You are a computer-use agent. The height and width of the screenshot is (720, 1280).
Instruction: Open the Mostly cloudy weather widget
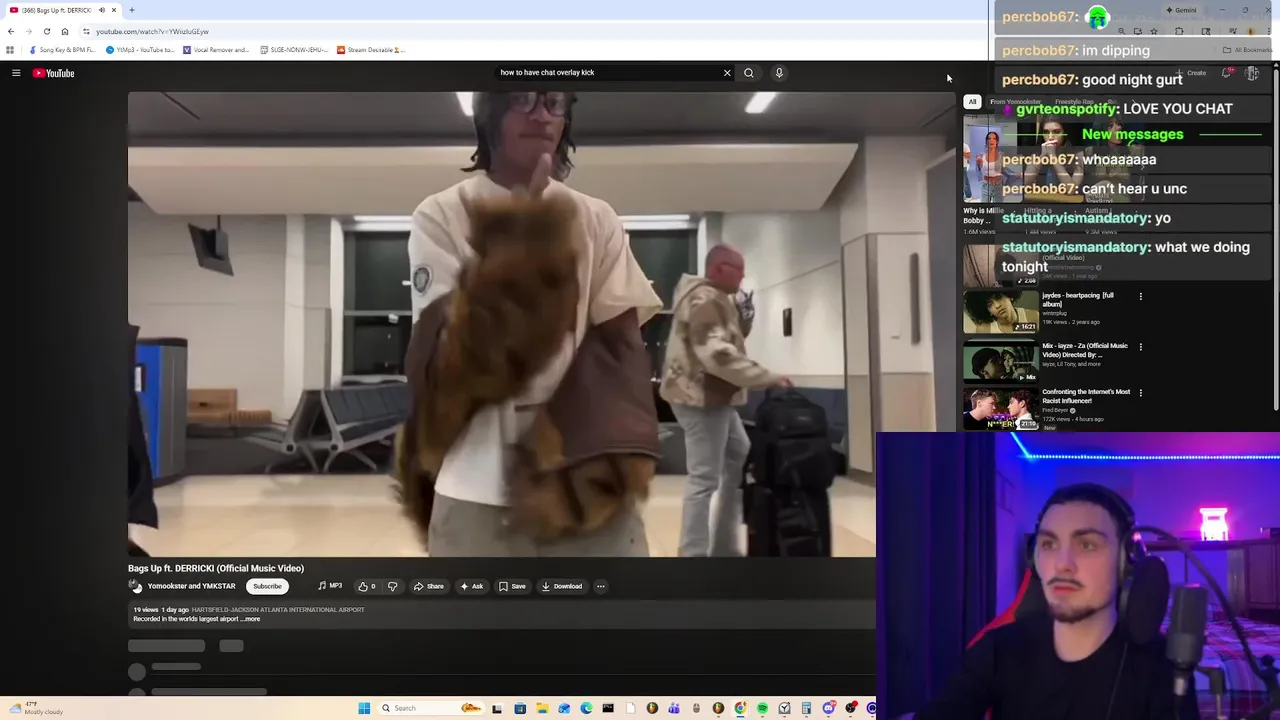[35, 708]
